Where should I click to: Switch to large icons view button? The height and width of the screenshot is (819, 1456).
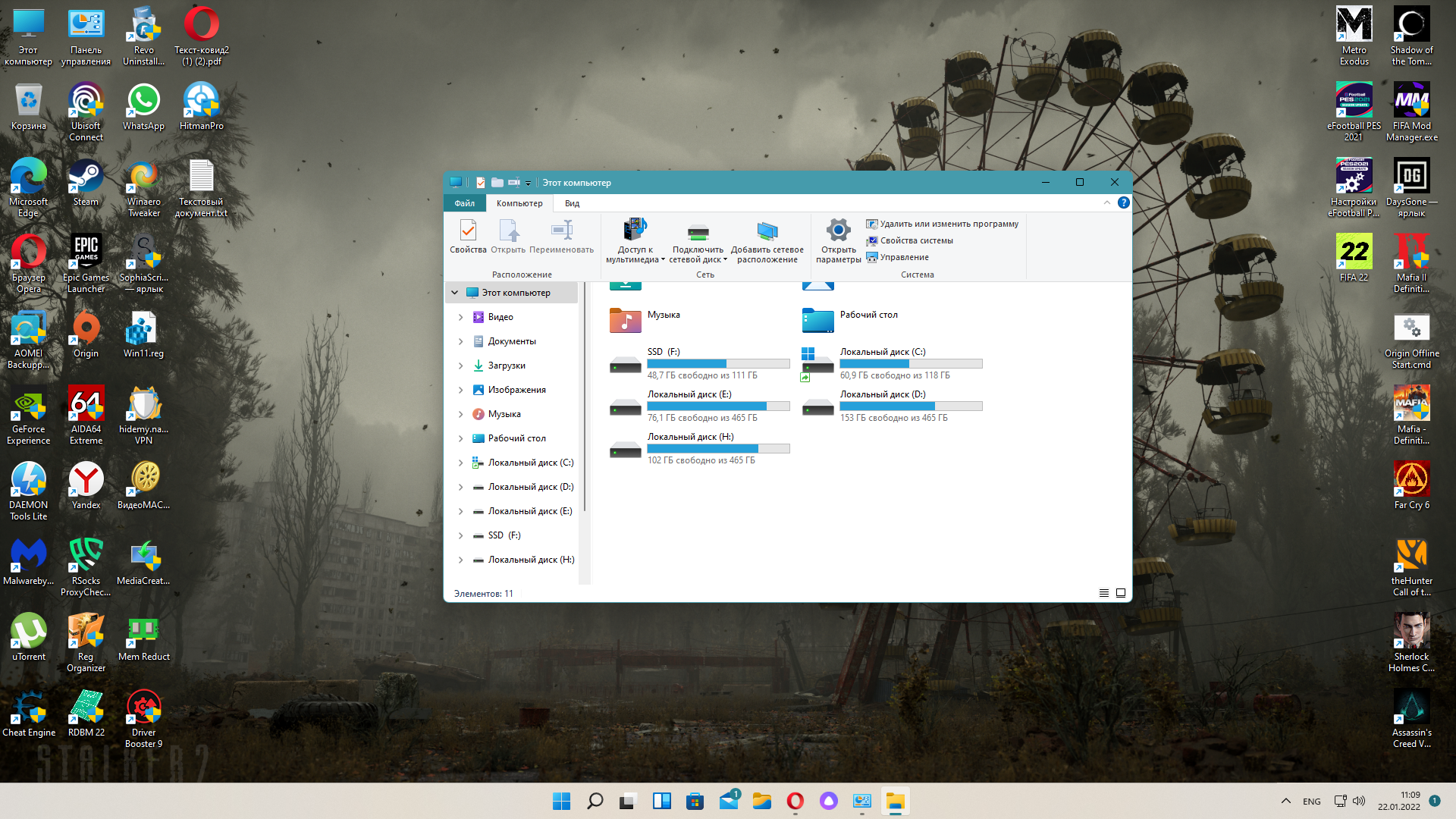pyautogui.click(x=1121, y=593)
